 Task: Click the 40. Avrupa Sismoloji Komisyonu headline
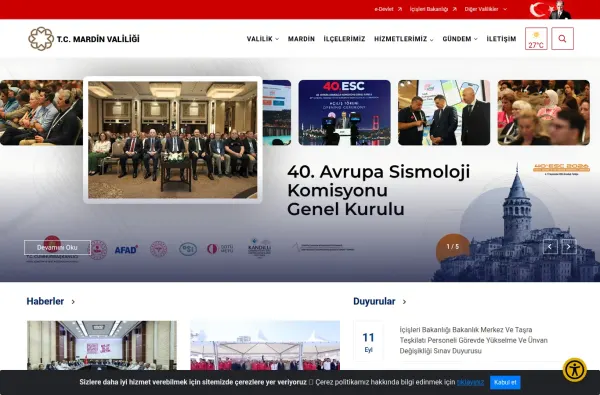coord(378,190)
